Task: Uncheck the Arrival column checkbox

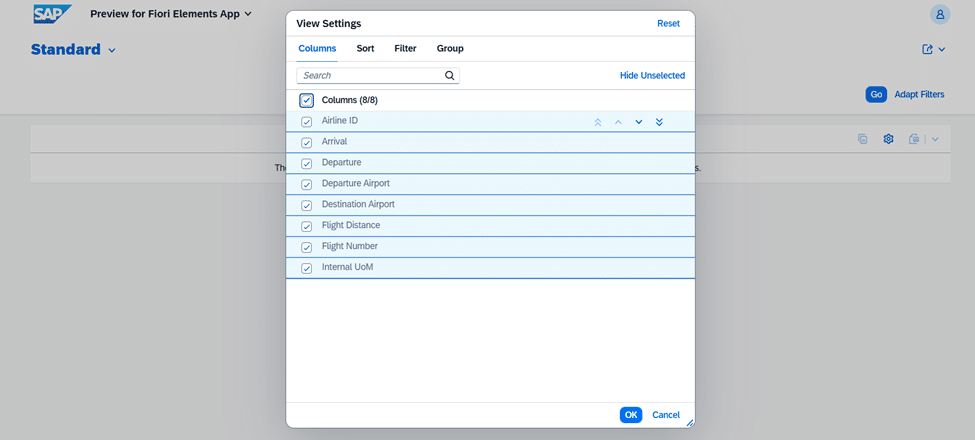Action: [x=307, y=143]
